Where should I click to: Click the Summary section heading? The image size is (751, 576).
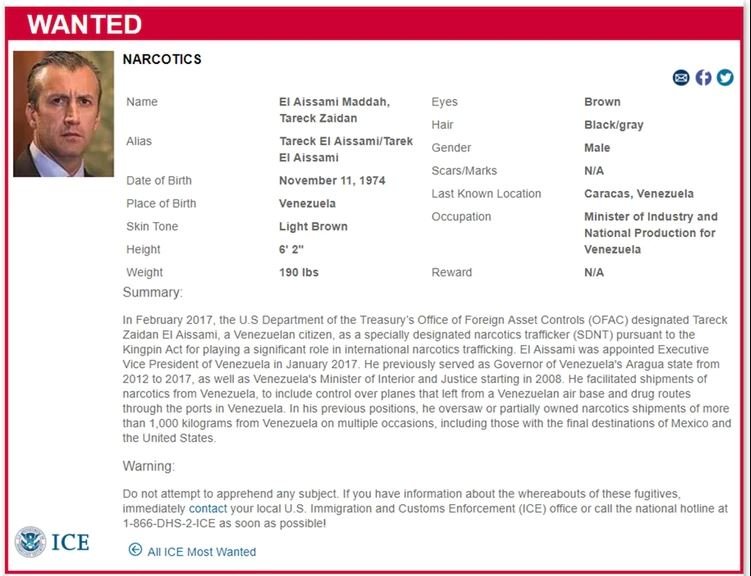point(153,293)
